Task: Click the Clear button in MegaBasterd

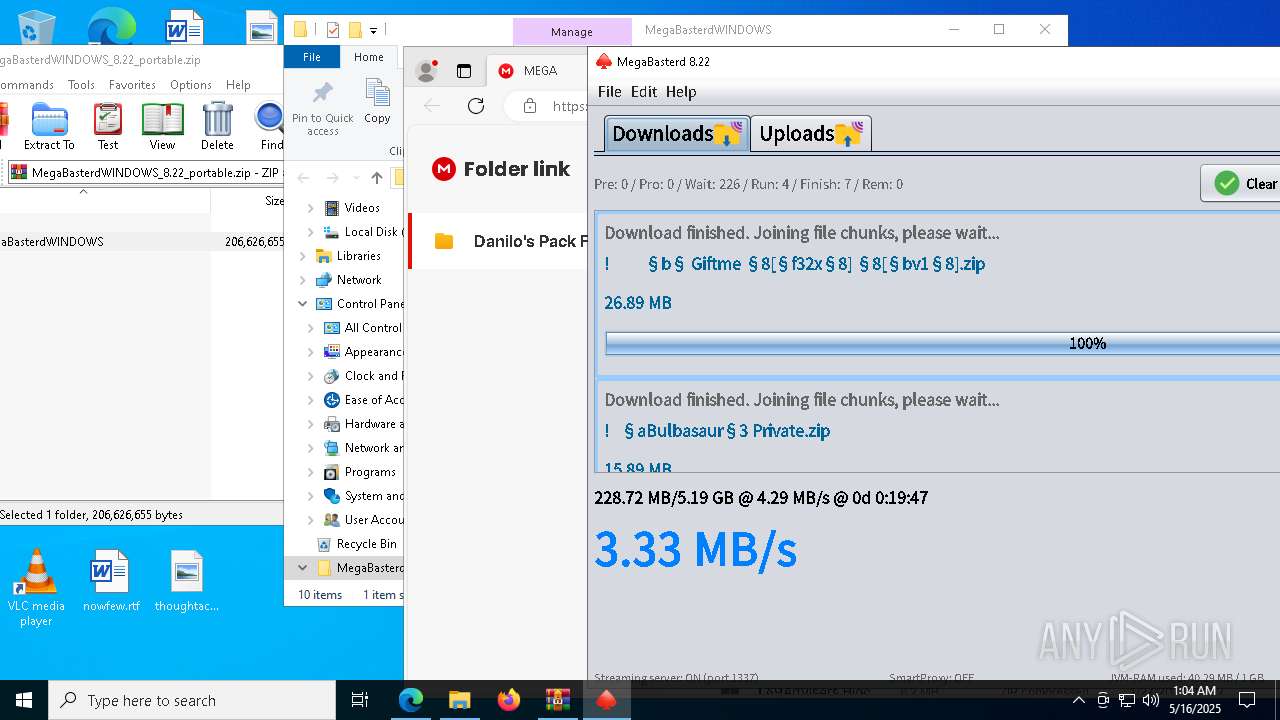Action: pyautogui.click(x=1241, y=184)
